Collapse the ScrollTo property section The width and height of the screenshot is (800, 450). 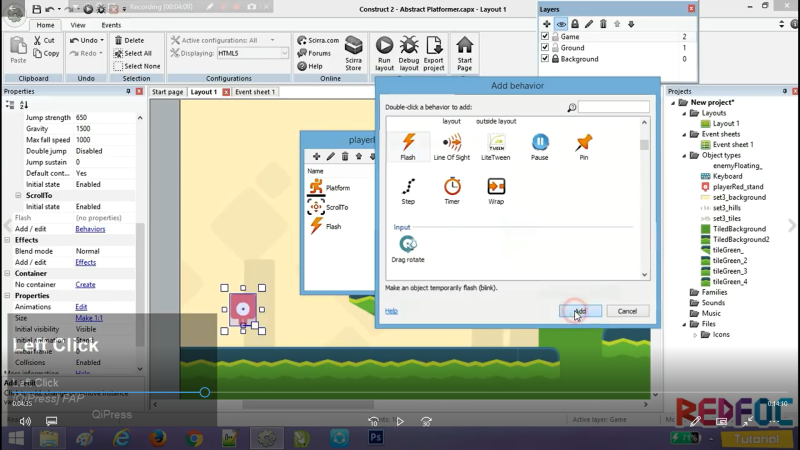pos(18,195)
